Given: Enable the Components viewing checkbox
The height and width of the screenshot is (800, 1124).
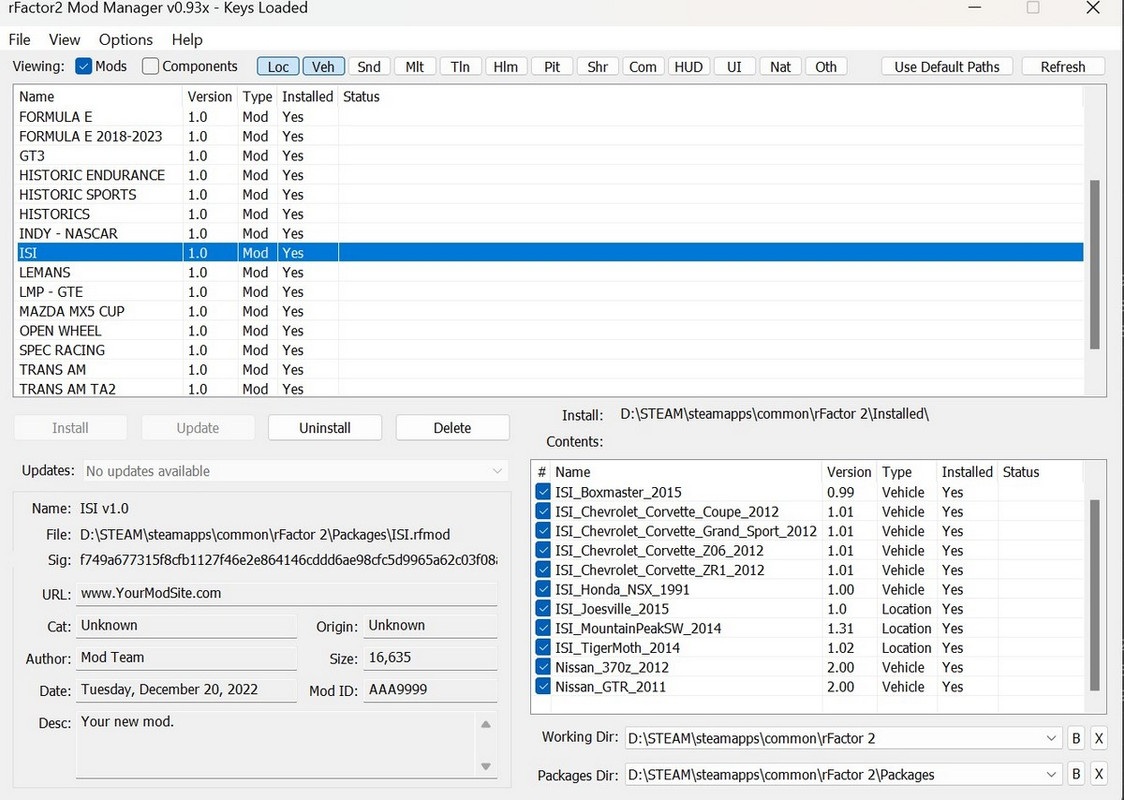Looking at the screenshot, I should click(x=150, y=66).
